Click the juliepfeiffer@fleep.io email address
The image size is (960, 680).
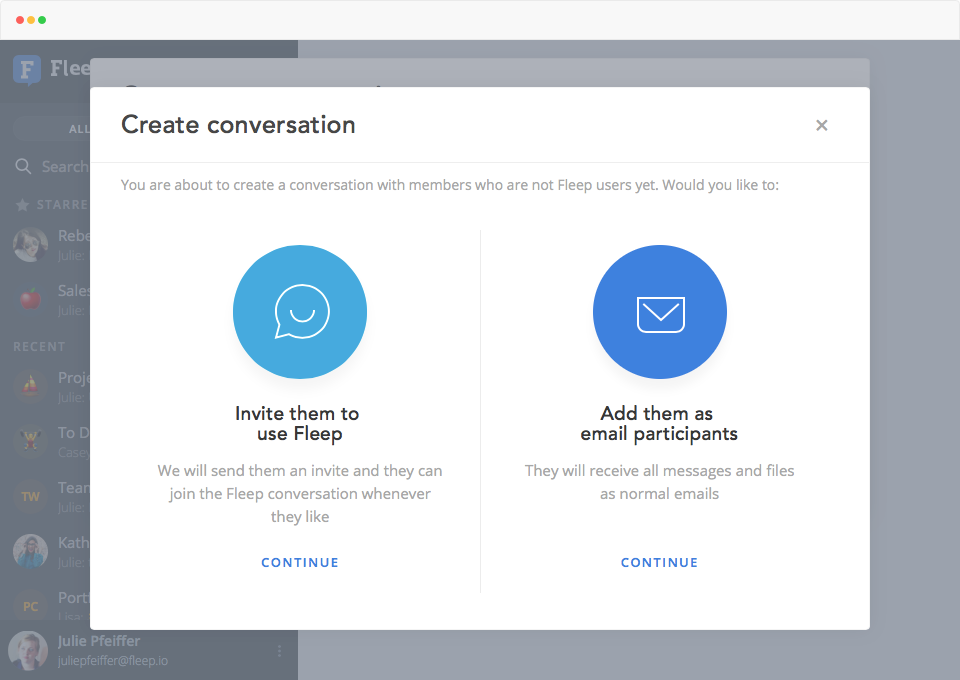[x=113, y=661]
